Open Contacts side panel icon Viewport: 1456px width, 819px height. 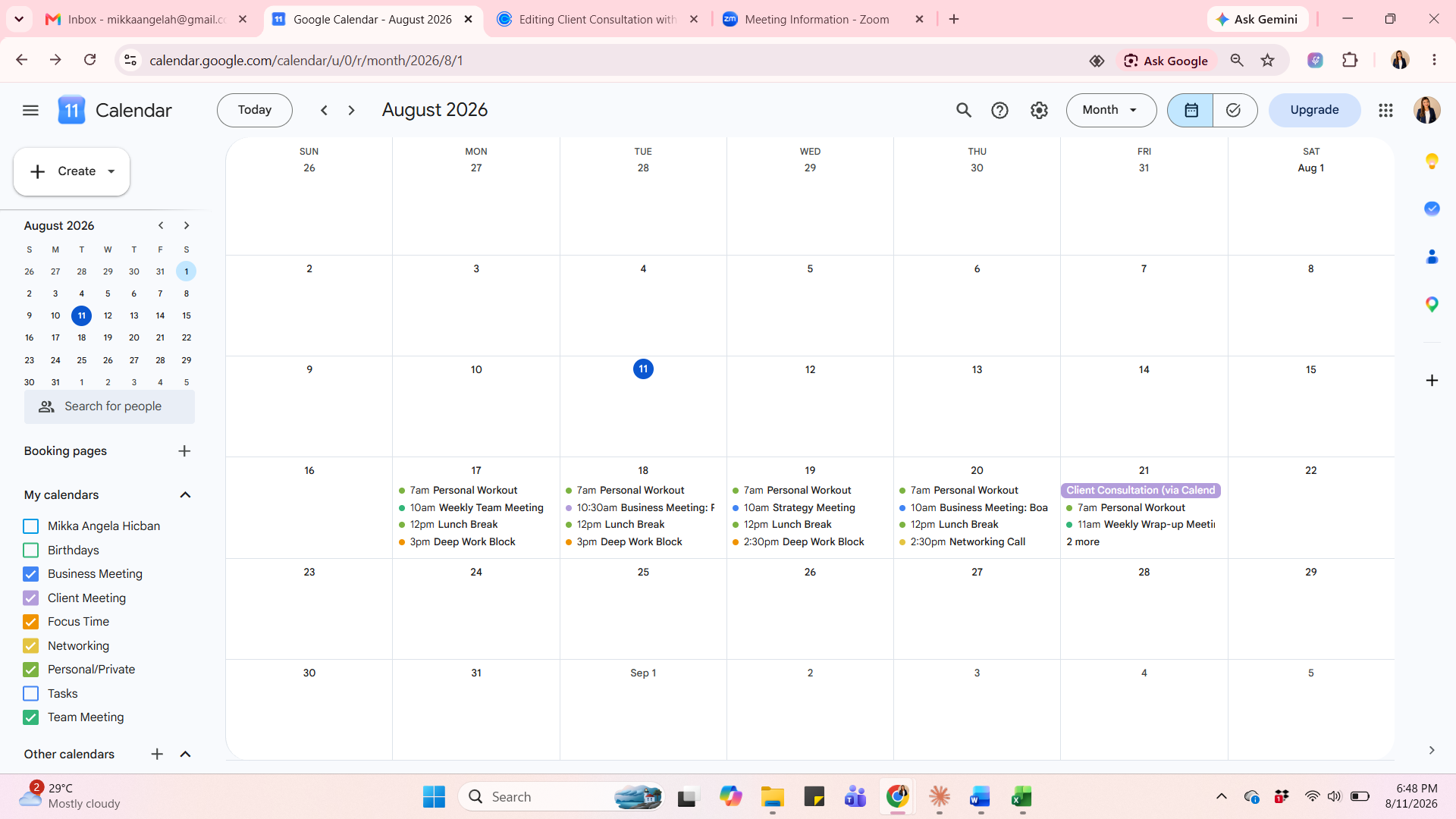pos(1432,257)
